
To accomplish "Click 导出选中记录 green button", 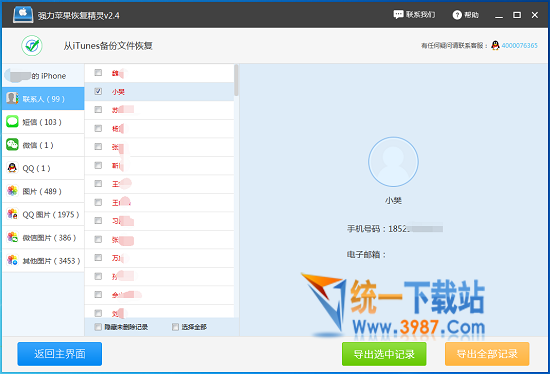I will pyautogui.click(x=384, y=354).
